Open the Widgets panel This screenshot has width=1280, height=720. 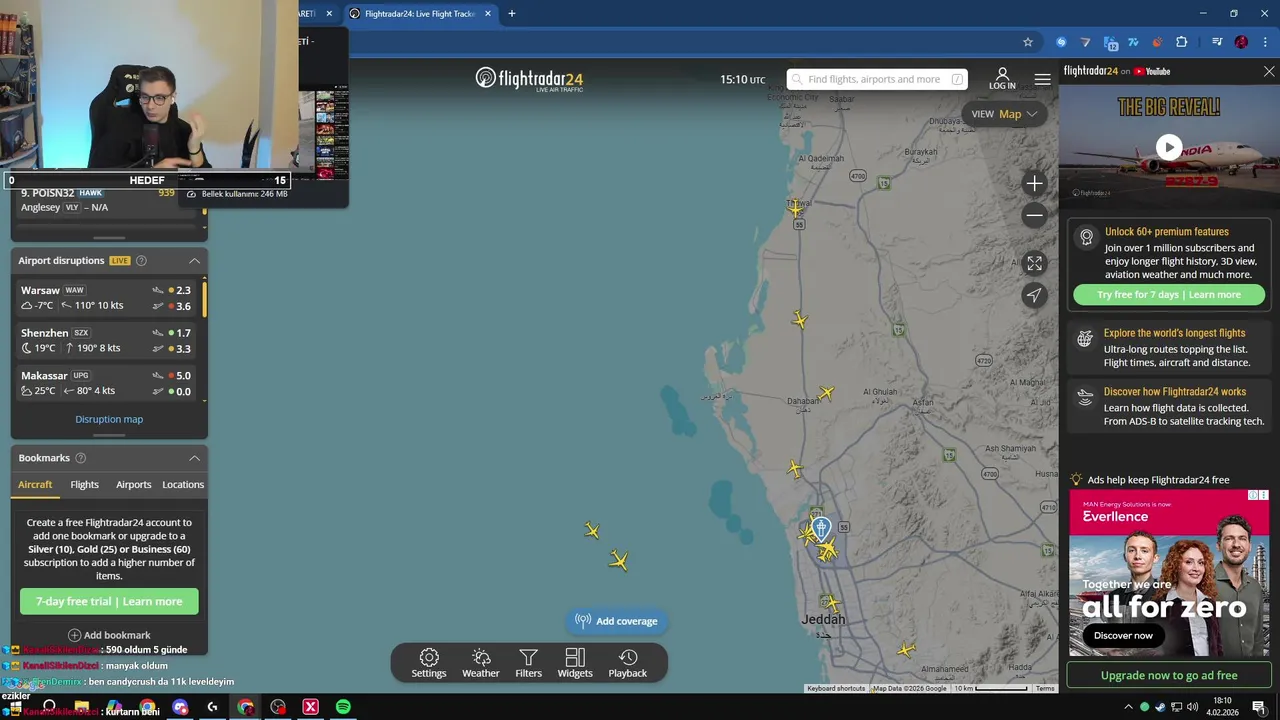click(x=575, y=663)
